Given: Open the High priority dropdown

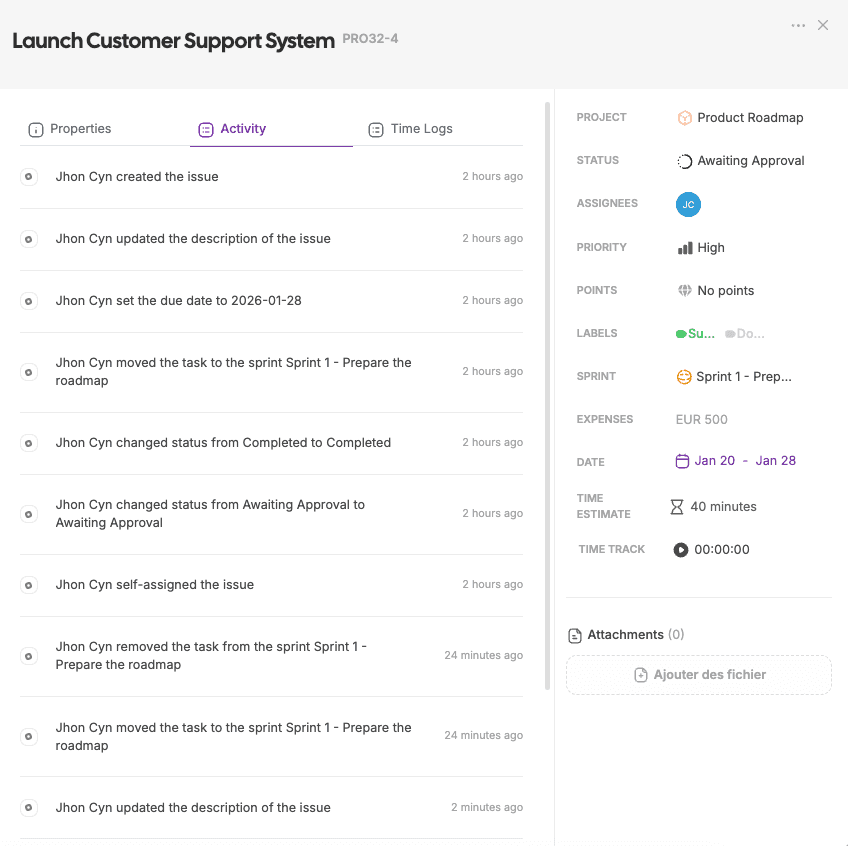Looking at the screenshot, I should pos(701,248).
